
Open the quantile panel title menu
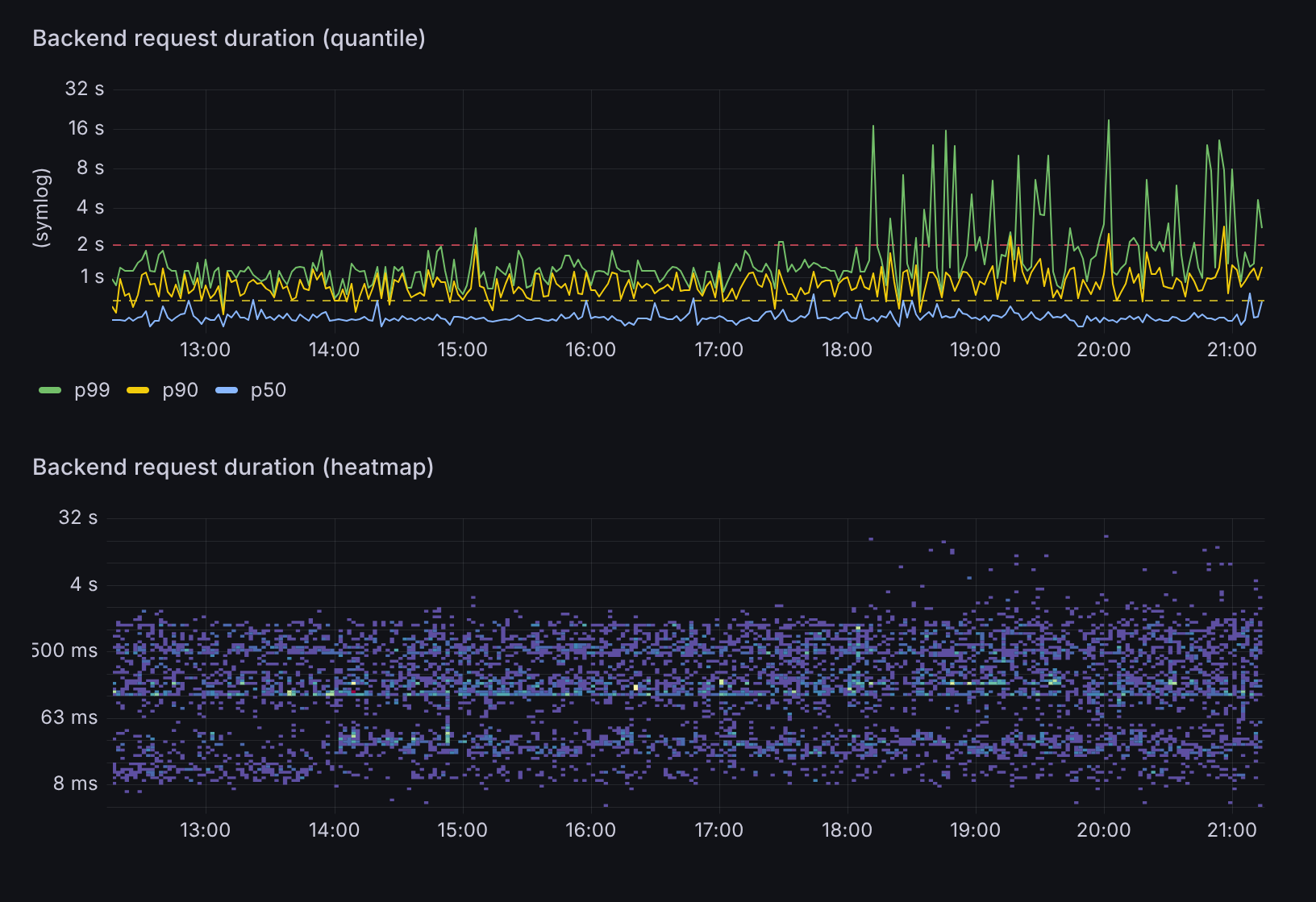pos(228,39)
